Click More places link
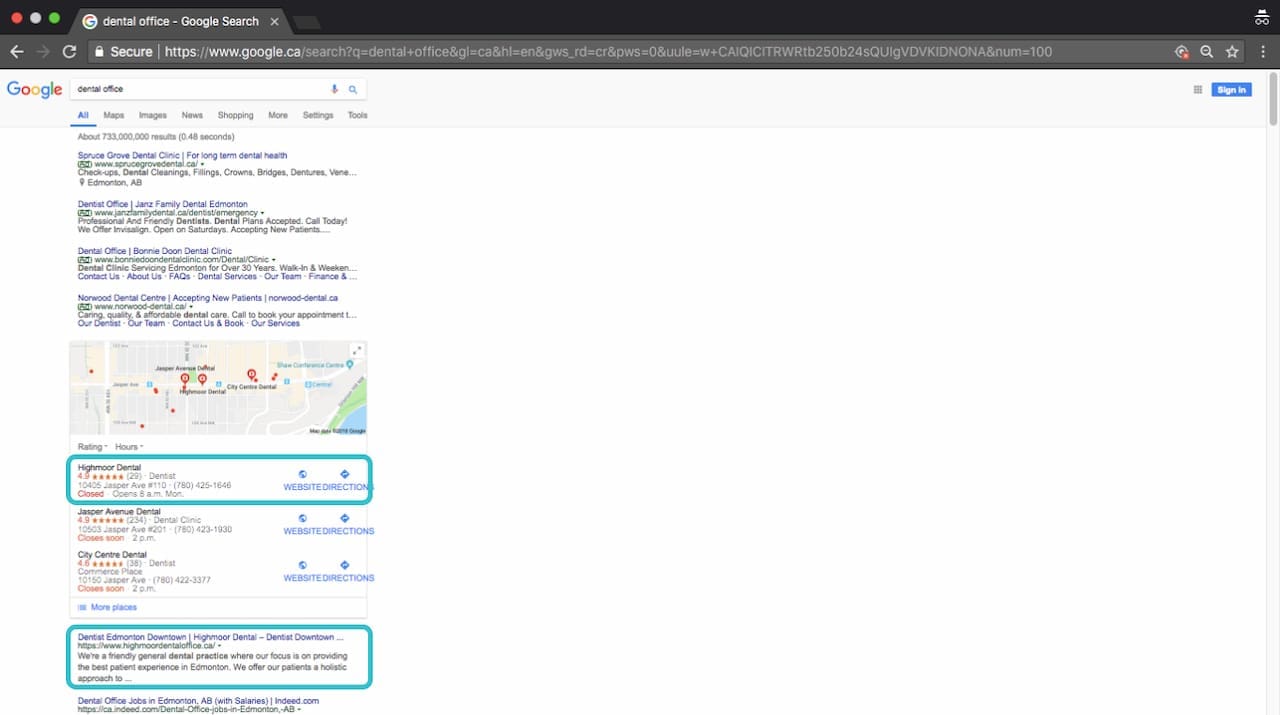Viewport: 1280px width, 715px height. pos(113,607)
